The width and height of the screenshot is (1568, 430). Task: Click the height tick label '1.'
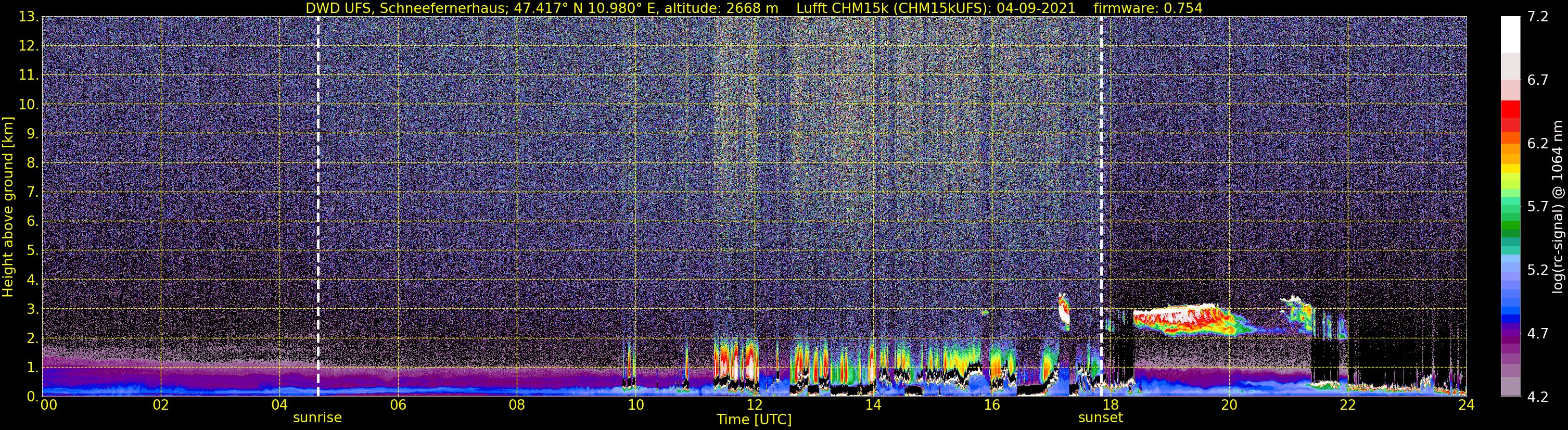coord(33,367)
